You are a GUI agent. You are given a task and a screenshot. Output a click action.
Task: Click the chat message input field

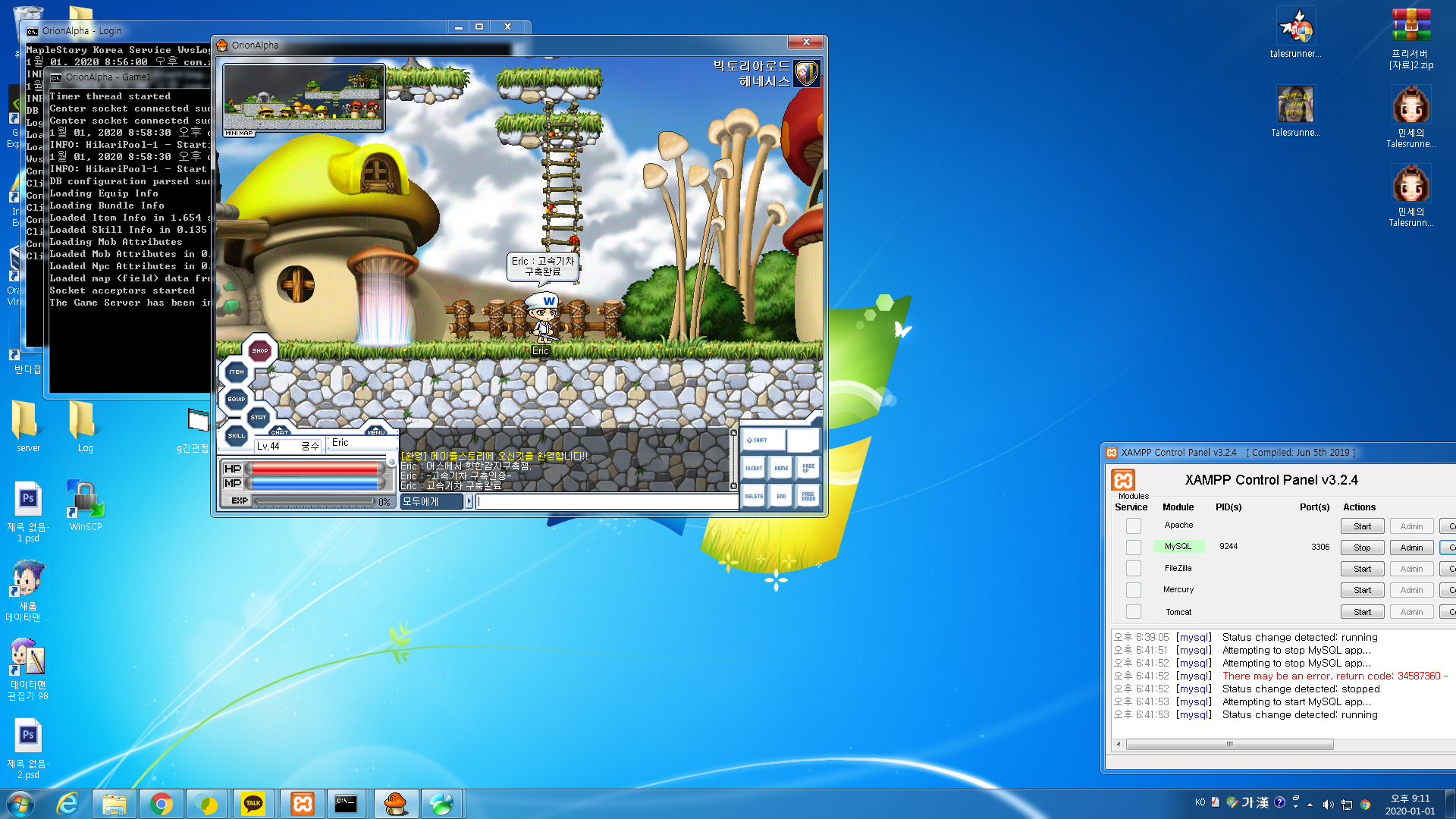point(607,501)
